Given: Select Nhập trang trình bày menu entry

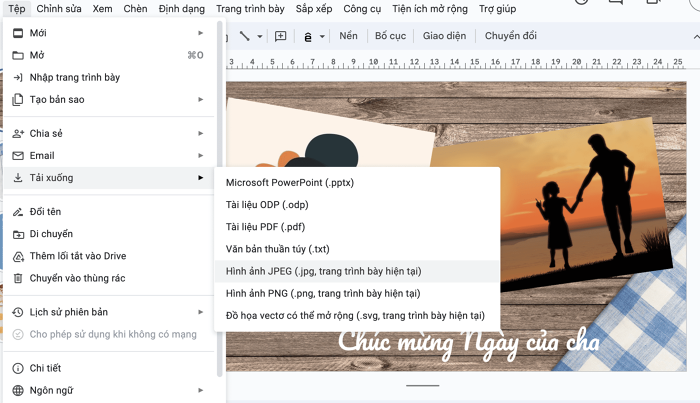Looking at the screenshot, I should pos(108,78).
